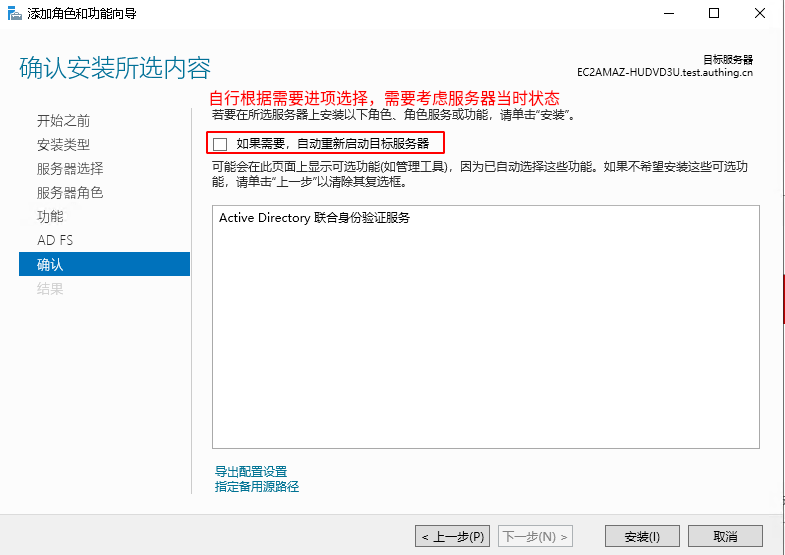The width and height of the screenshot is (785, 555).
Task: Click the target server name EC2AMAZ-HUDVD3U.test.authing.cn
Action: 665,73
